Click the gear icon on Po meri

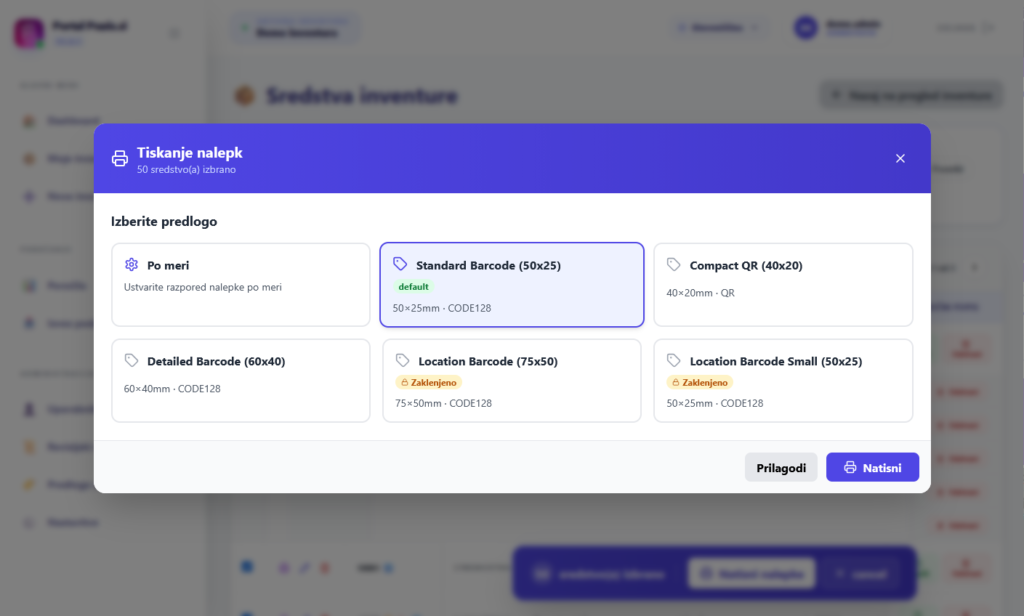click(x=131, y=265)
